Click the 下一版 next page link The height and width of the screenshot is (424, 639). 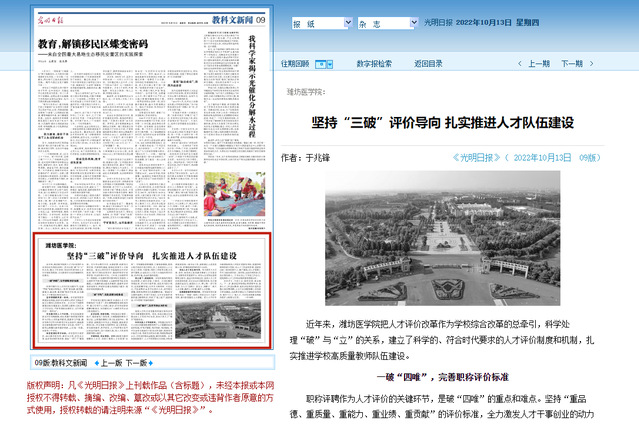137,362
